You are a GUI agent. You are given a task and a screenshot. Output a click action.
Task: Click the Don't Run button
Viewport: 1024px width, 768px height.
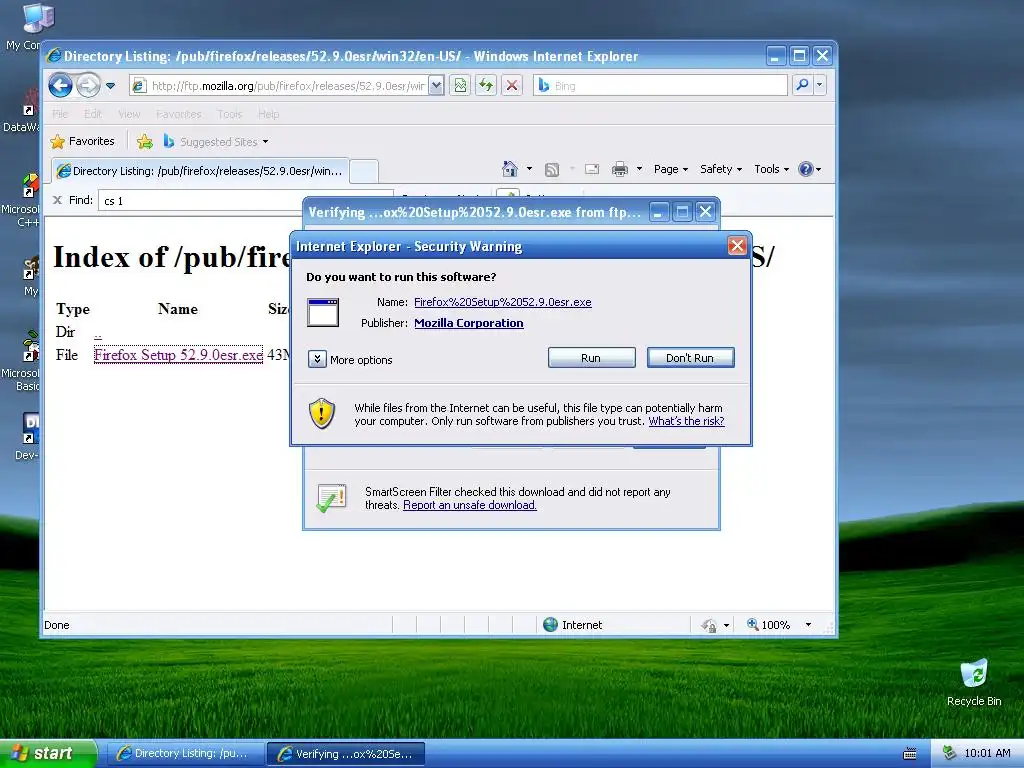coord(690,358)
